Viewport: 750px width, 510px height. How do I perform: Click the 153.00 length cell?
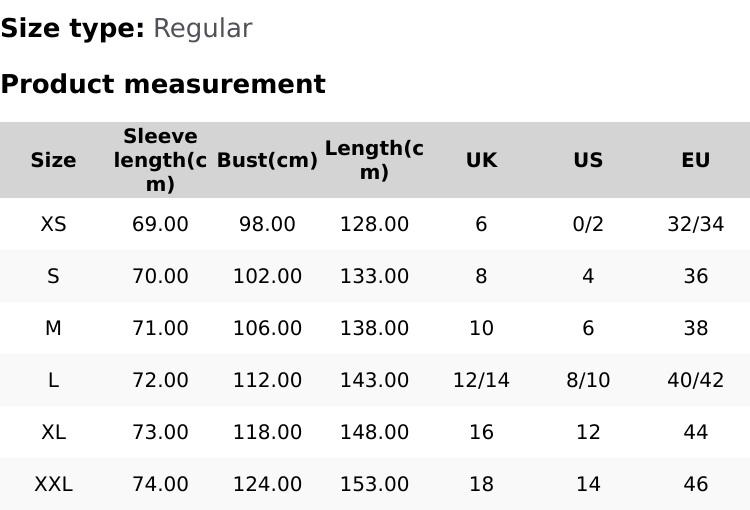(x=374, y=484)
